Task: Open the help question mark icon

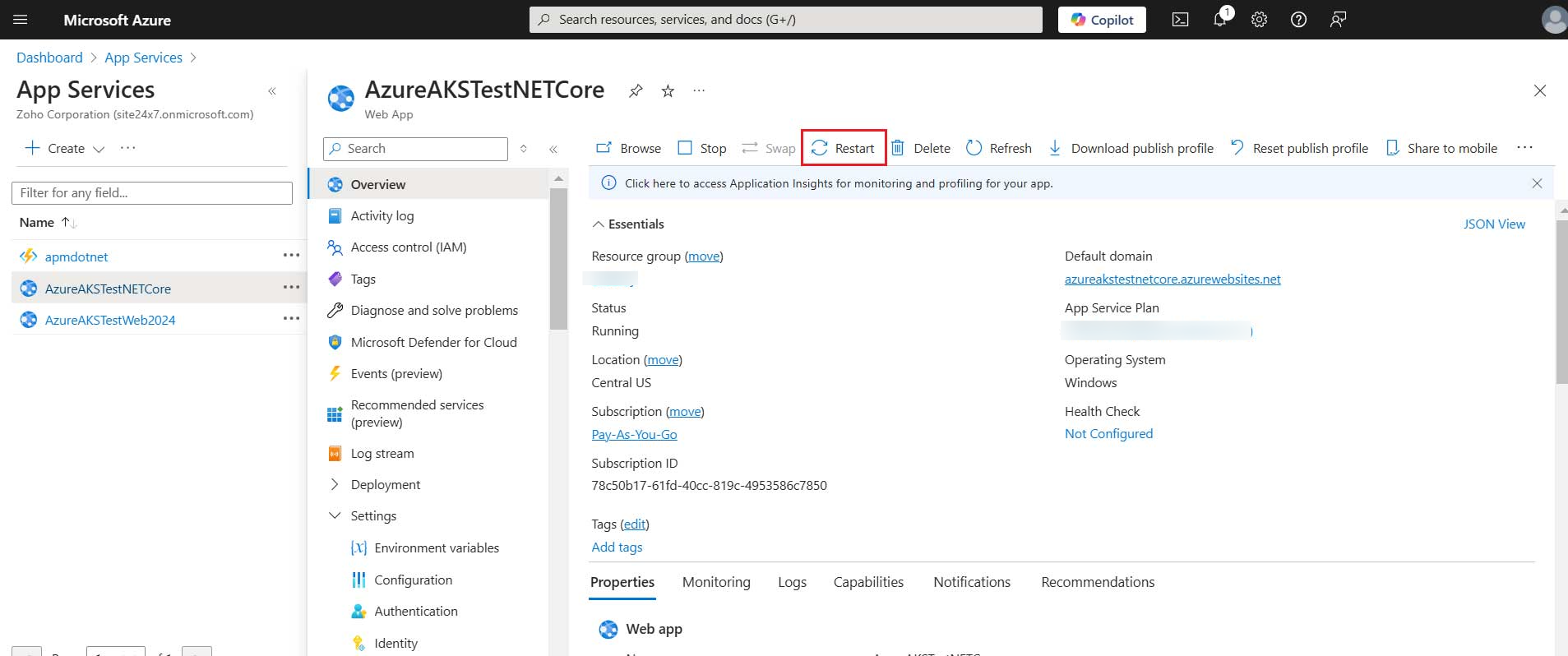Action: point(1298,20)
